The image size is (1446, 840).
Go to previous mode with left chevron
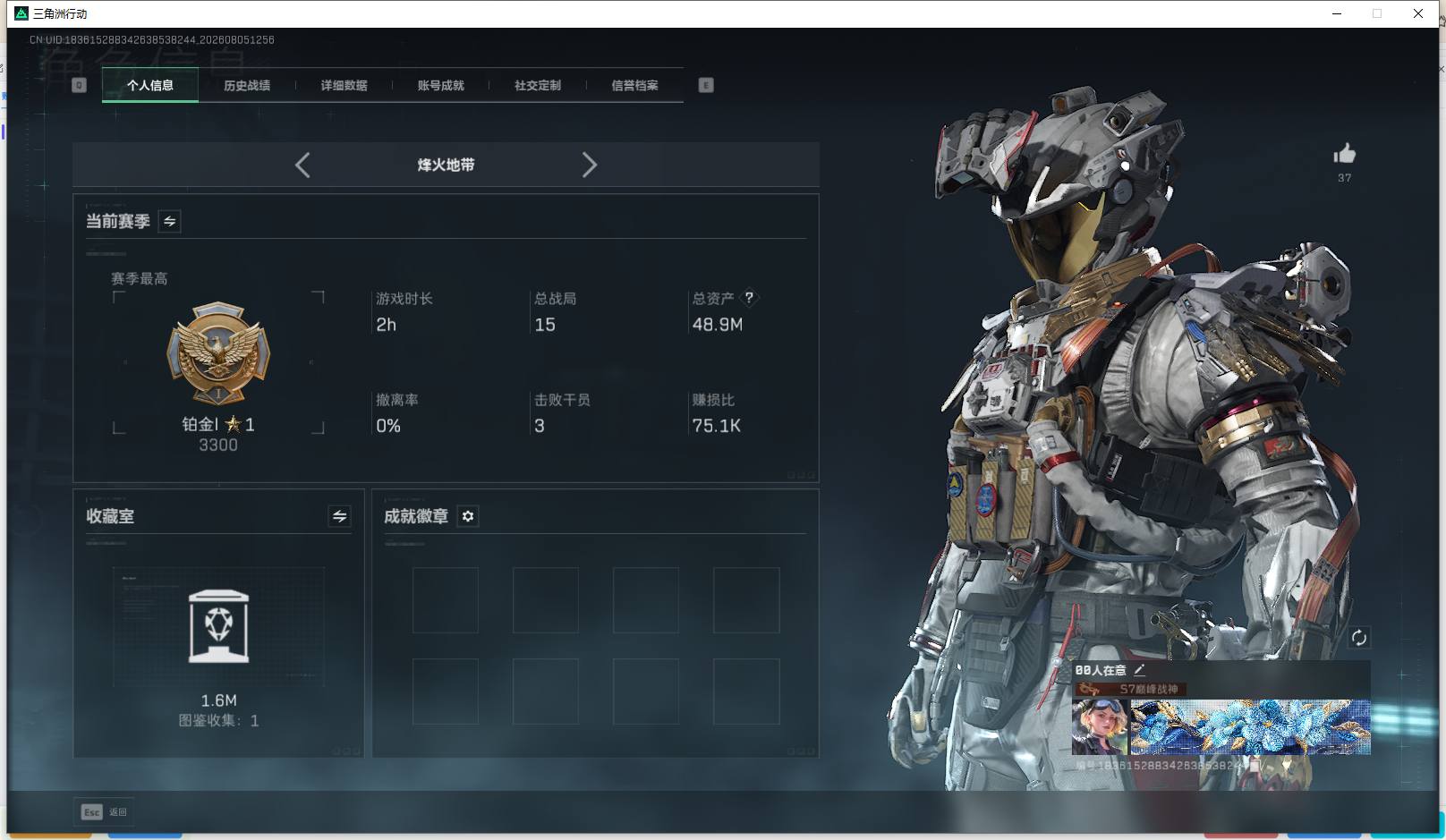[x=302, y=165]
